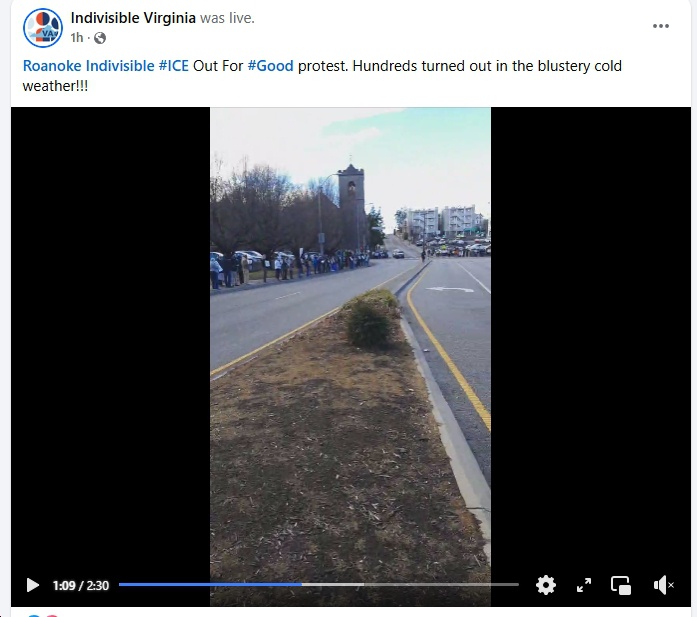
Task: Open the #ICE hashtag
Action: click(174, 66)
